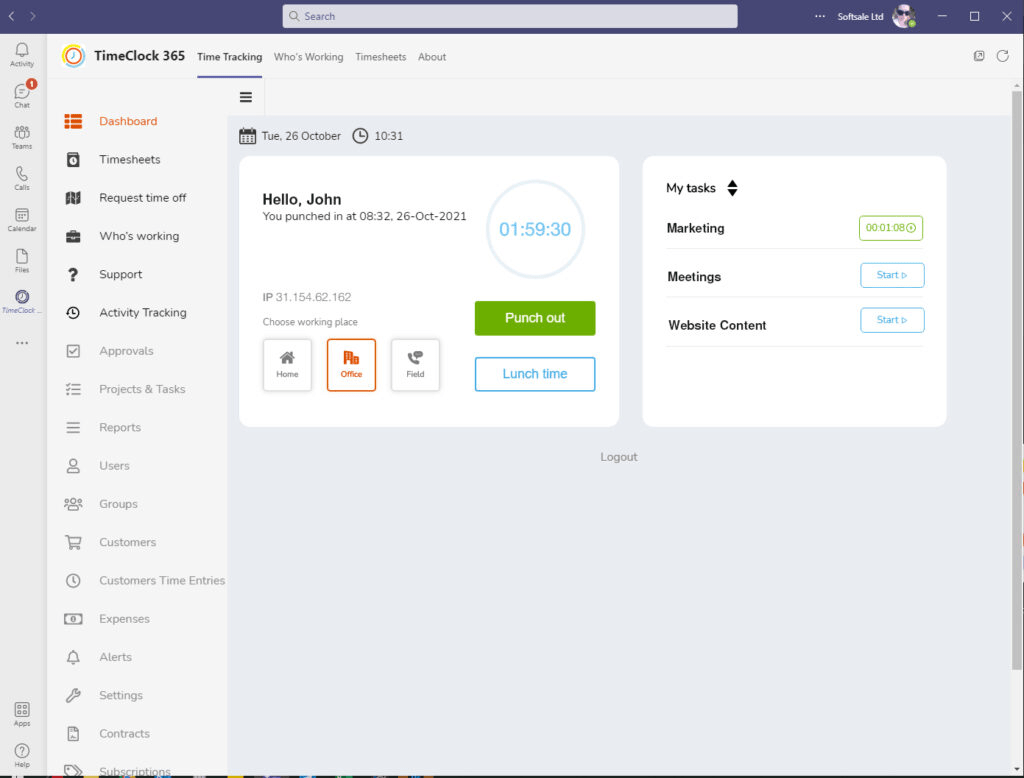Click the top Search field

[x=509, y=16]
